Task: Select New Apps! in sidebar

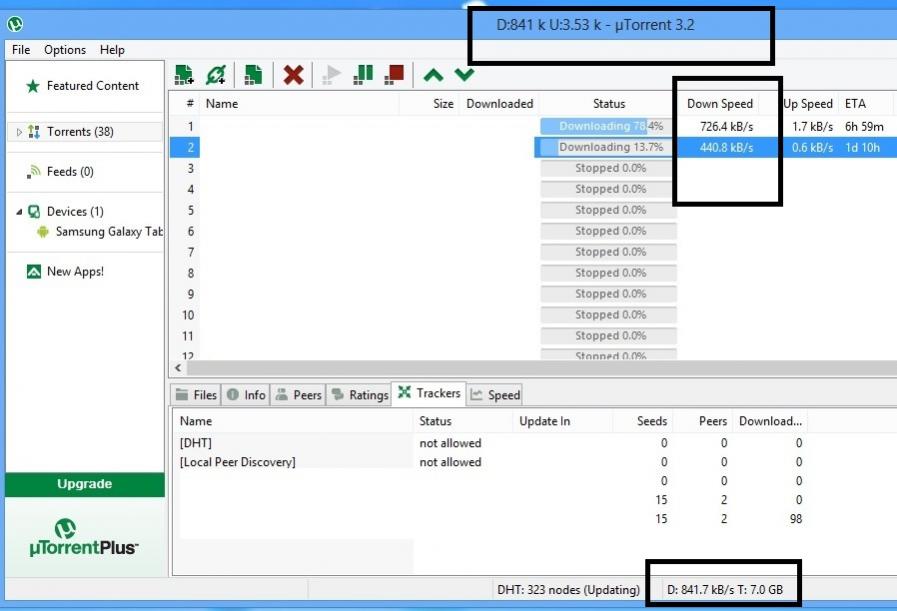Action: [75, 271]
